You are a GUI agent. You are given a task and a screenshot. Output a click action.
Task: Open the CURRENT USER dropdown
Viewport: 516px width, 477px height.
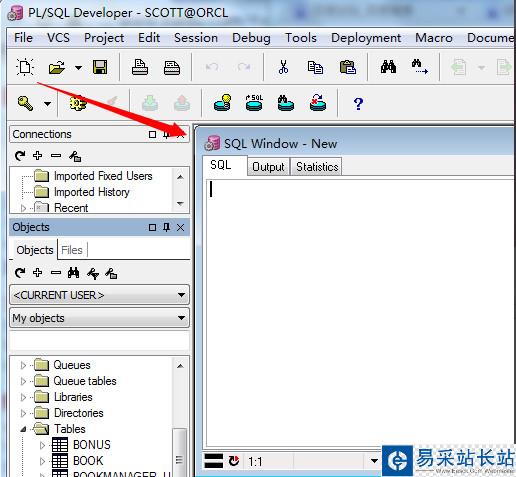[99, 295]
